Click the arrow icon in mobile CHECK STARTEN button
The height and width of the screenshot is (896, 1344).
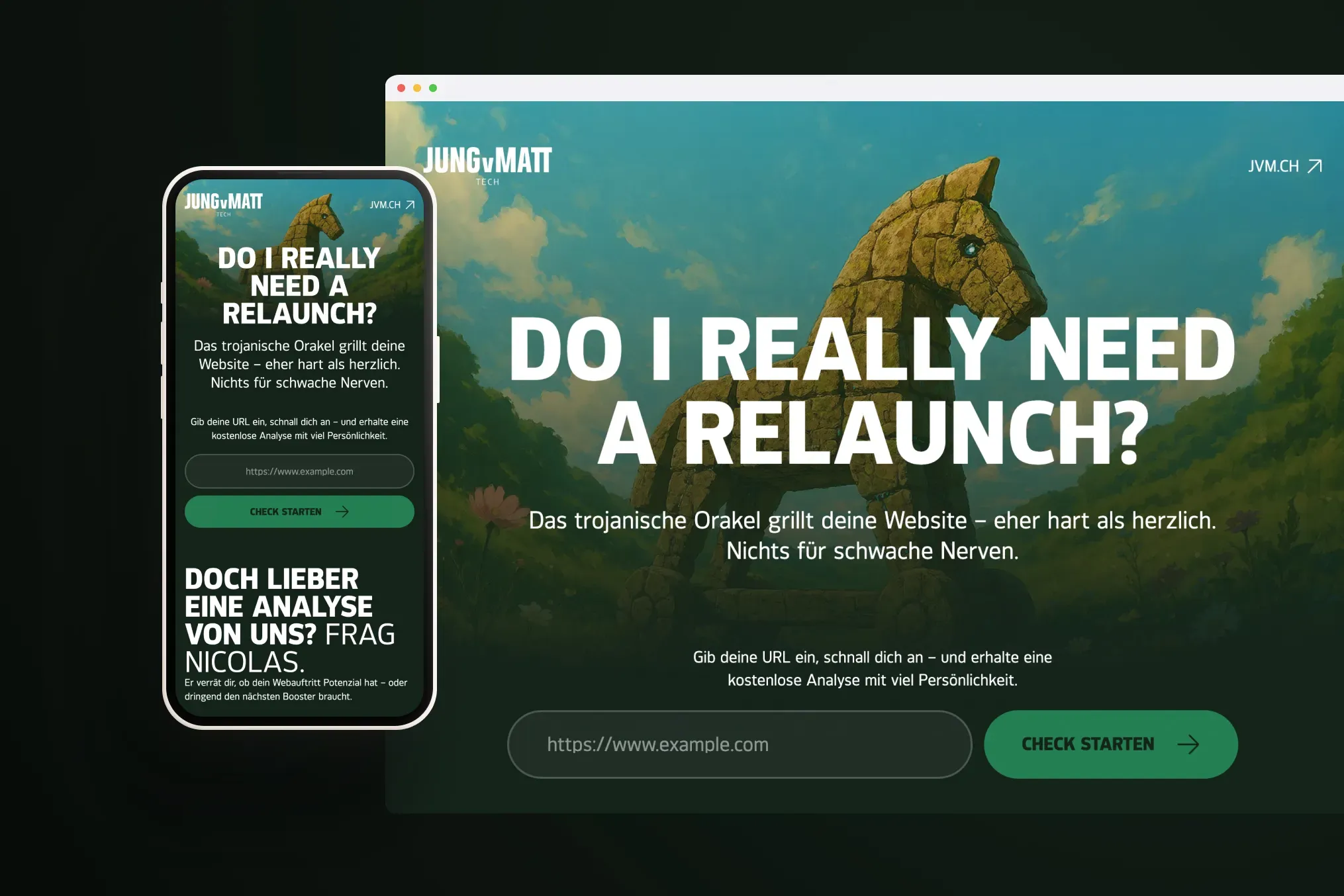(342, 511)
